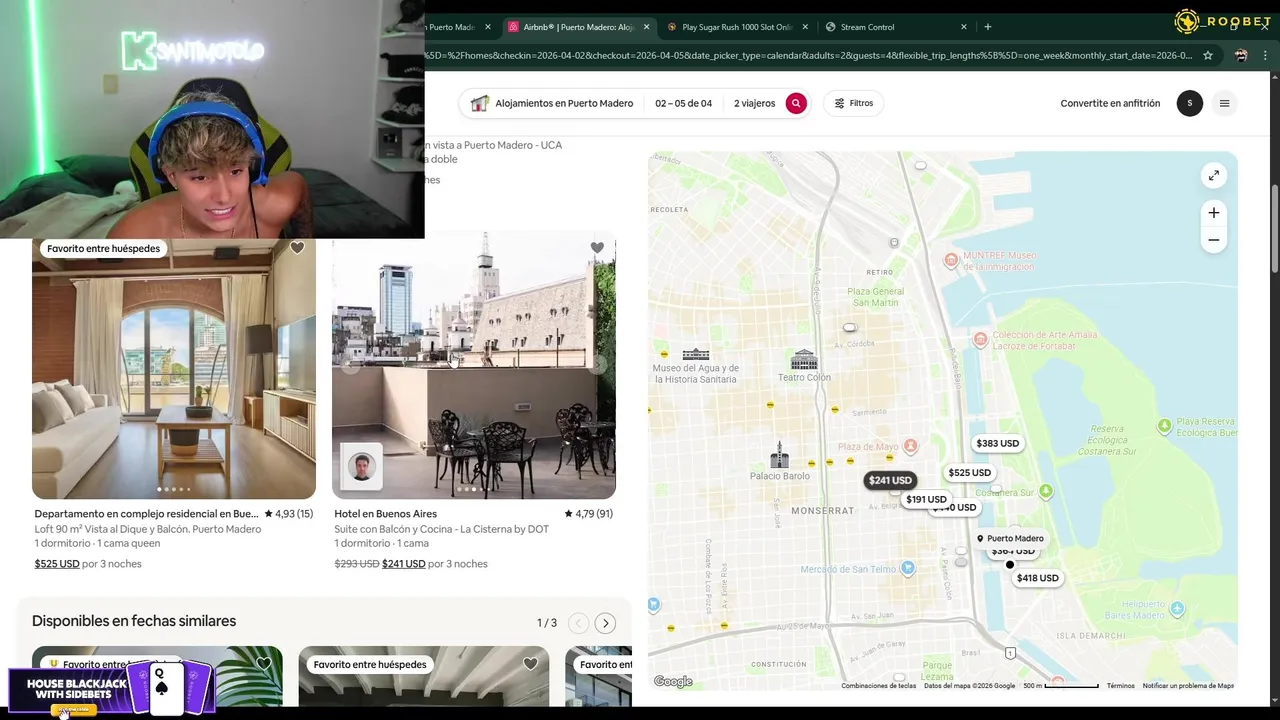The image size is (1280, 720).
Task: Click the House Blackjack with Sidebets banner
Action: (x=112, y=688)
